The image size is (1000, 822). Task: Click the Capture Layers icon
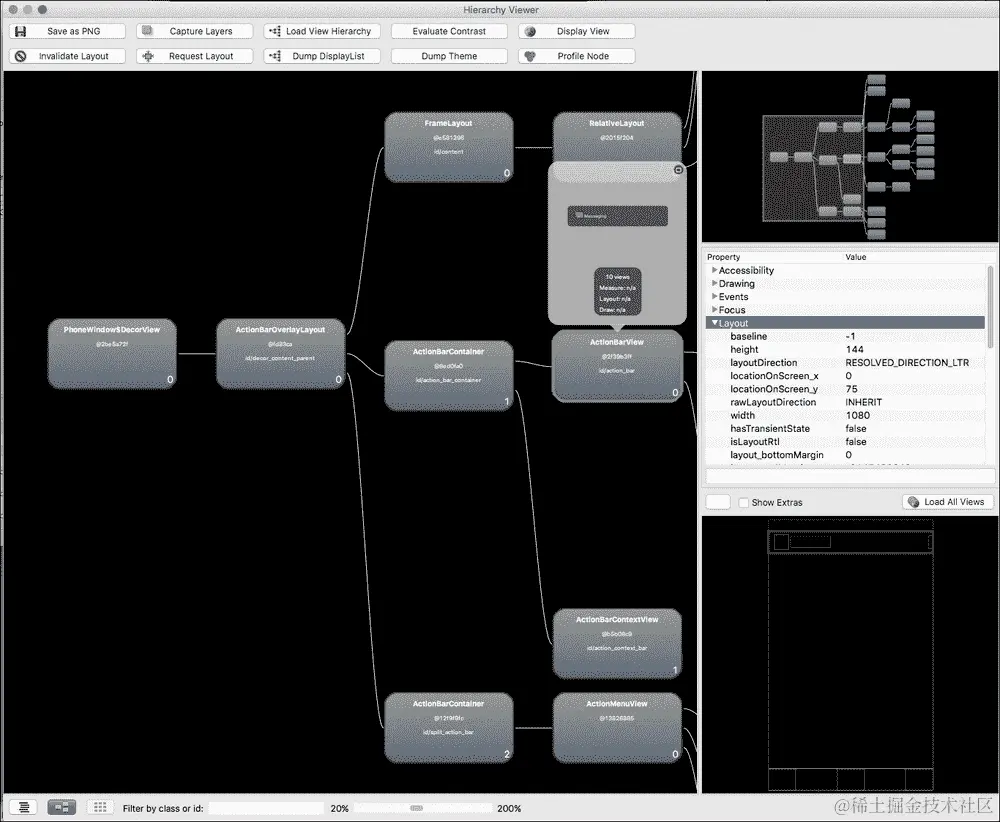coord(147,31)
